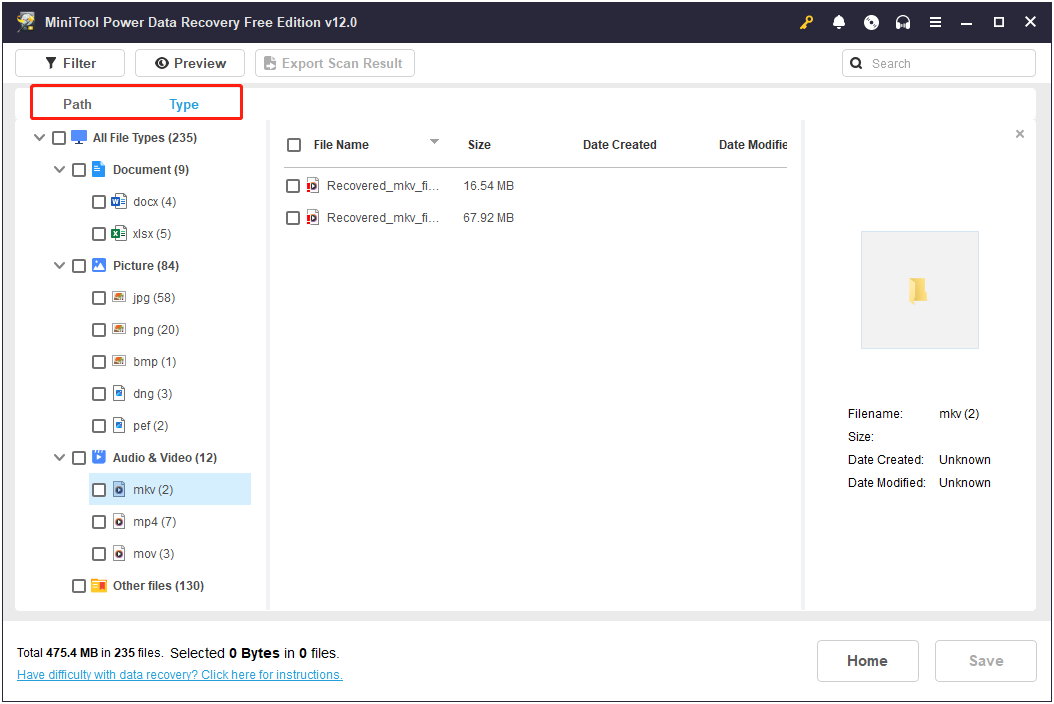1054x704 pixels.
Task: Select the mov (3) tree item label
Action: [153, 553]
